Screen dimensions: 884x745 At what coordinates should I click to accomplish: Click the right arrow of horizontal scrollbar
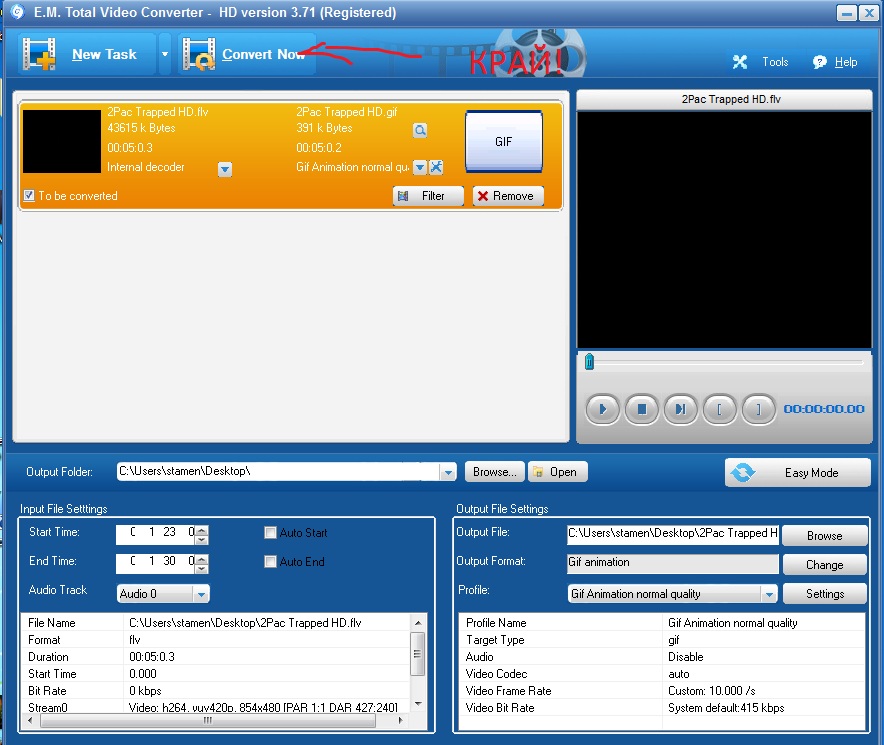pyautogui.click(x=400, y=720)
